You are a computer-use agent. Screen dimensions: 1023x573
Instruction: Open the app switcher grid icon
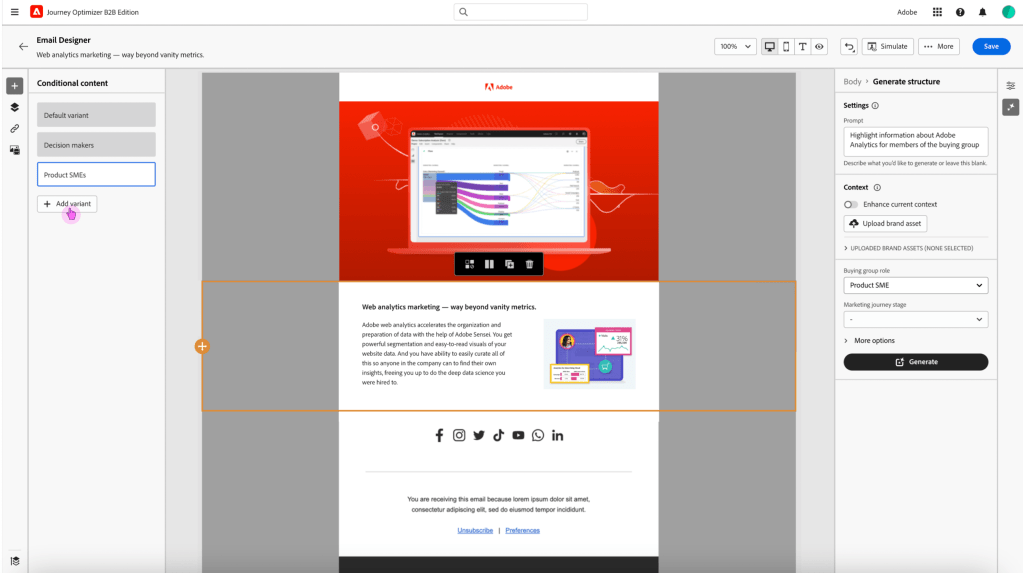(937, 12)
